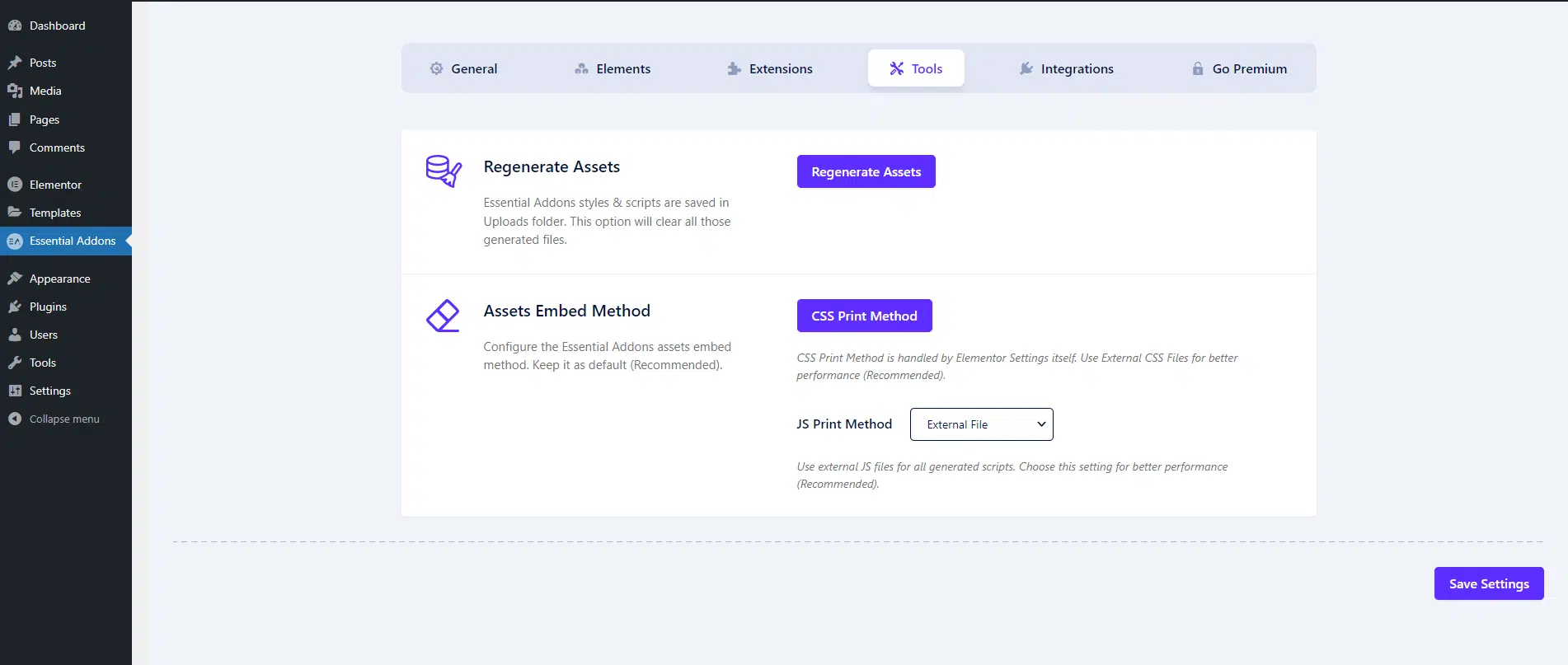1568x665 pixels.
Task: Click the CSS Print Method button
Action: click(865, 316)
